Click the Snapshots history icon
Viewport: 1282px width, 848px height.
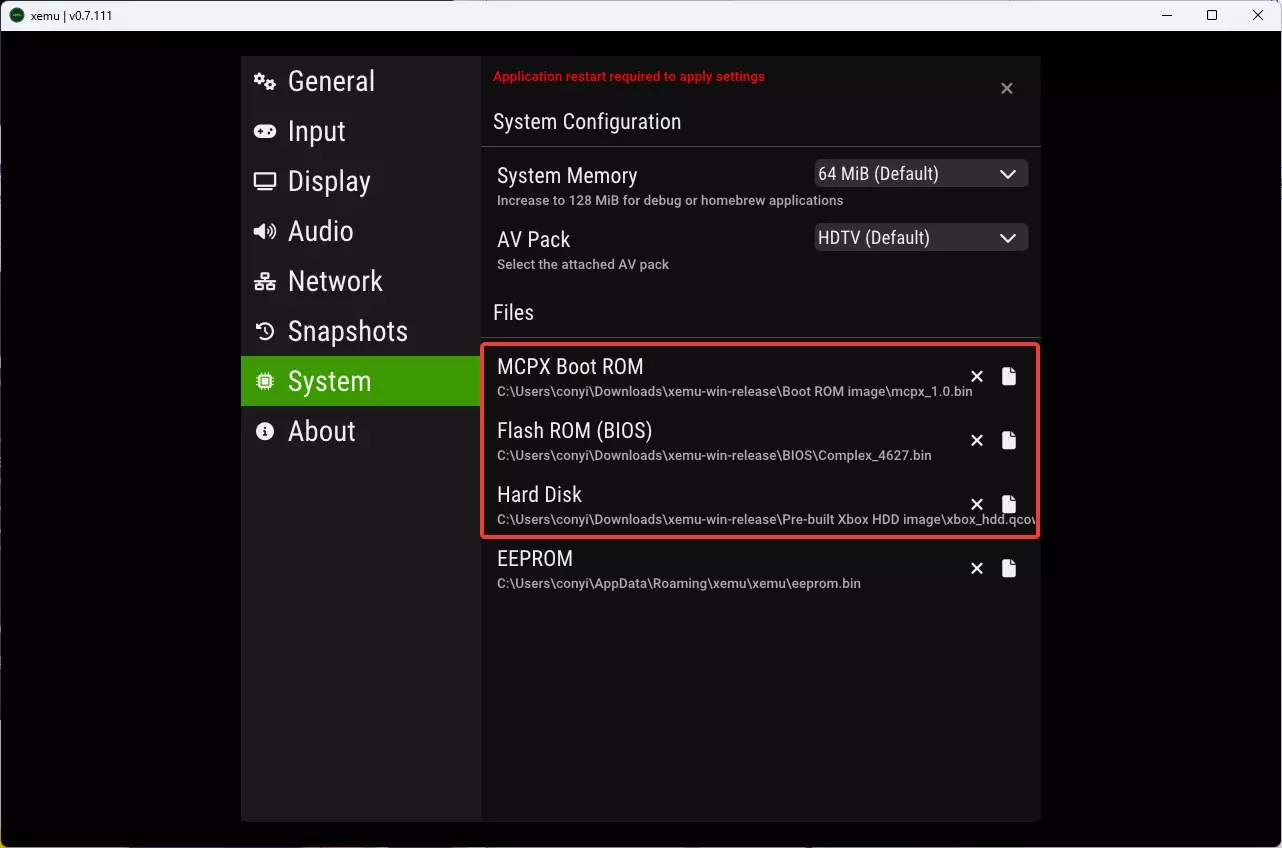(265, 331)
